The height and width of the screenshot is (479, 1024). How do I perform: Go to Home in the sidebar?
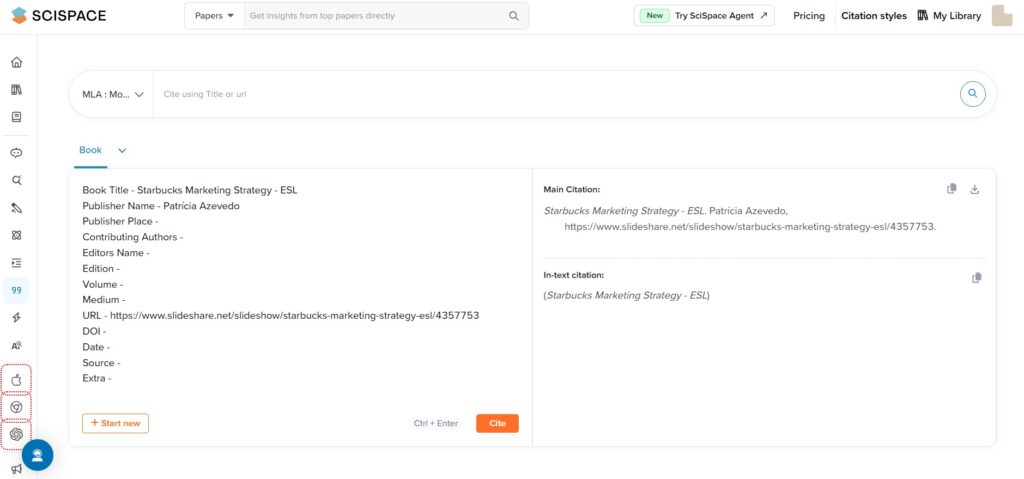click(x=16, y=63)
